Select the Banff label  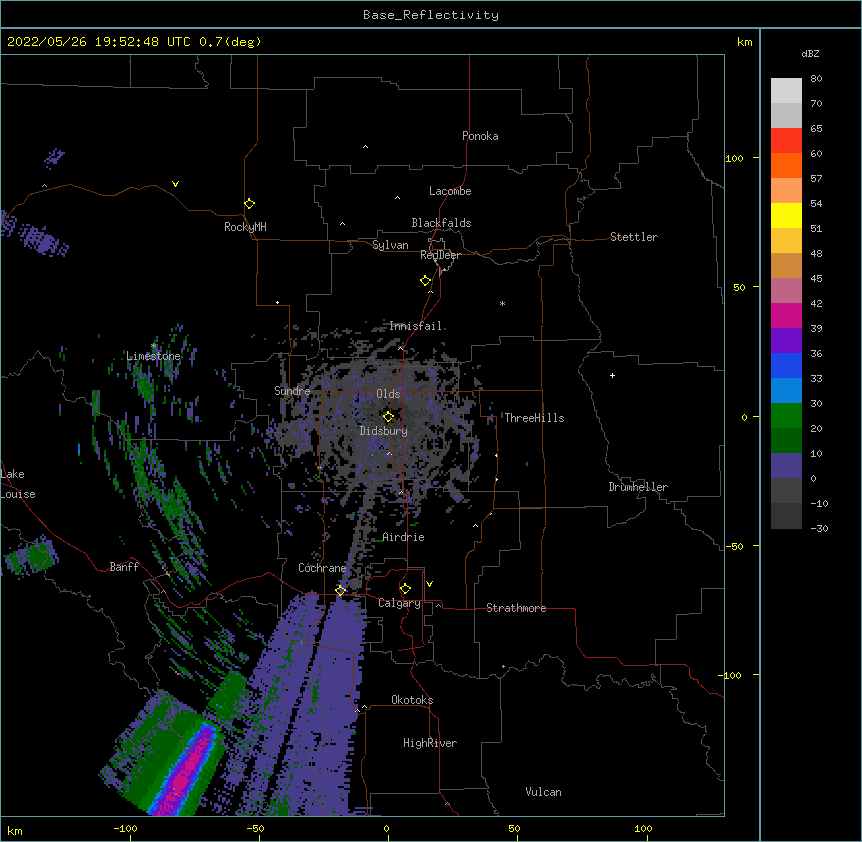(124, 567)
